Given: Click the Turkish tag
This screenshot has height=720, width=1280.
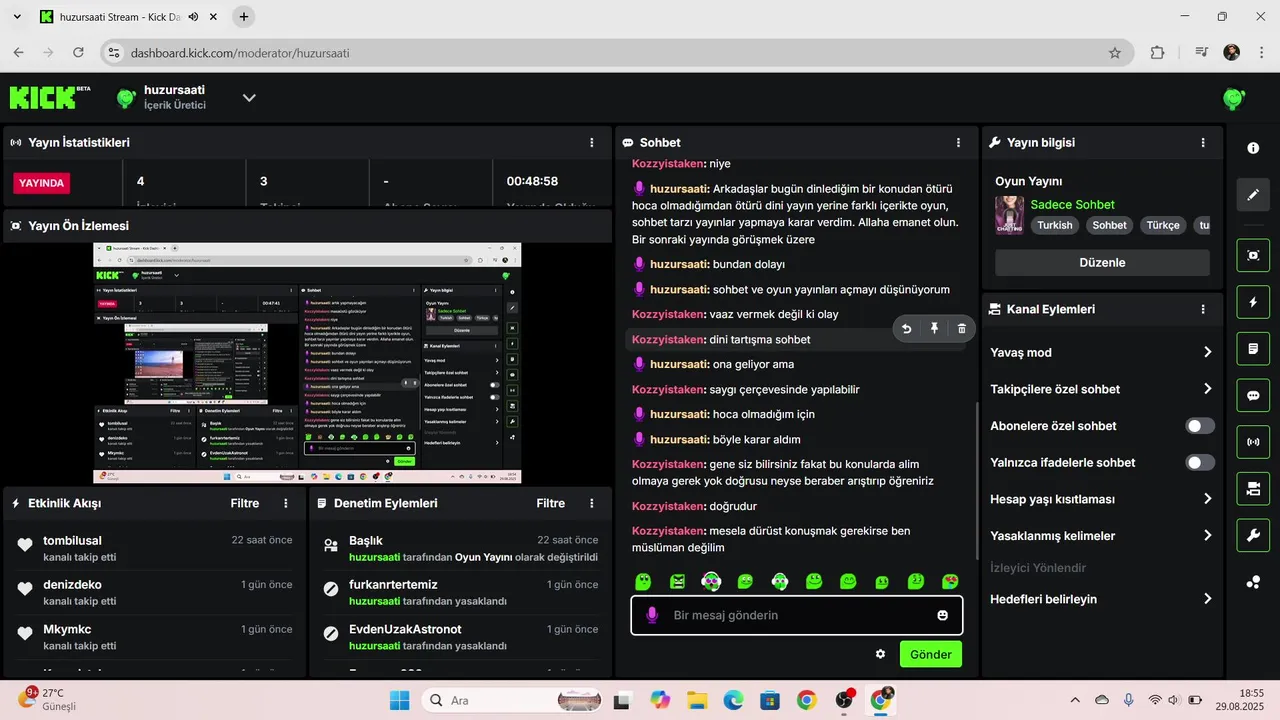Looking at the screenshot, I should pos(1054,225).
